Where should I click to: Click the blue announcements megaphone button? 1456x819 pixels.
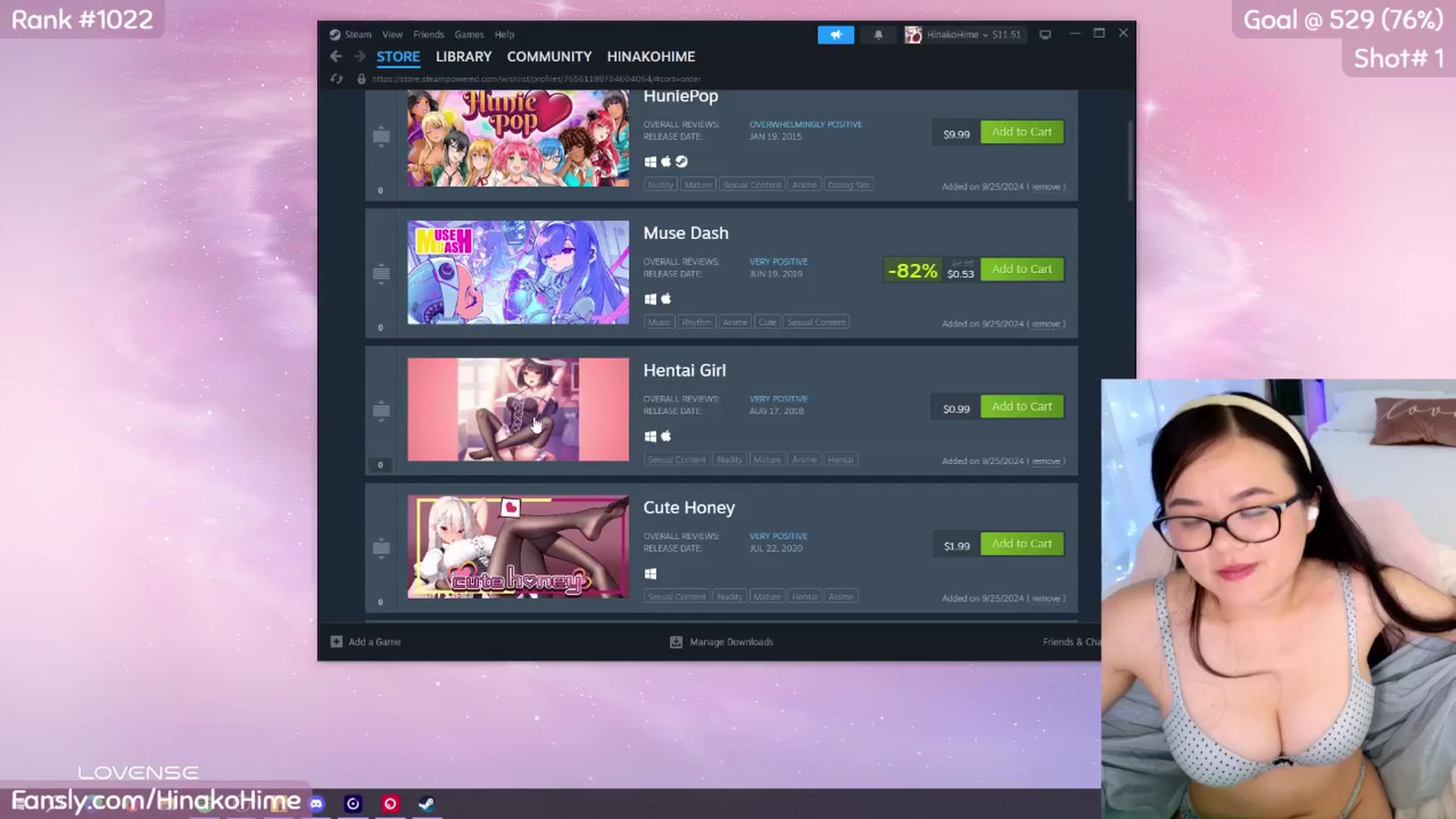836,35
